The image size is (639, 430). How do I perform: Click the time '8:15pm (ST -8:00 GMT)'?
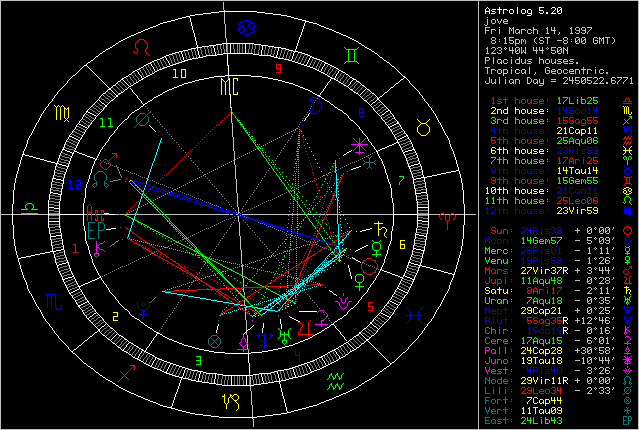[x=553, y=41]
